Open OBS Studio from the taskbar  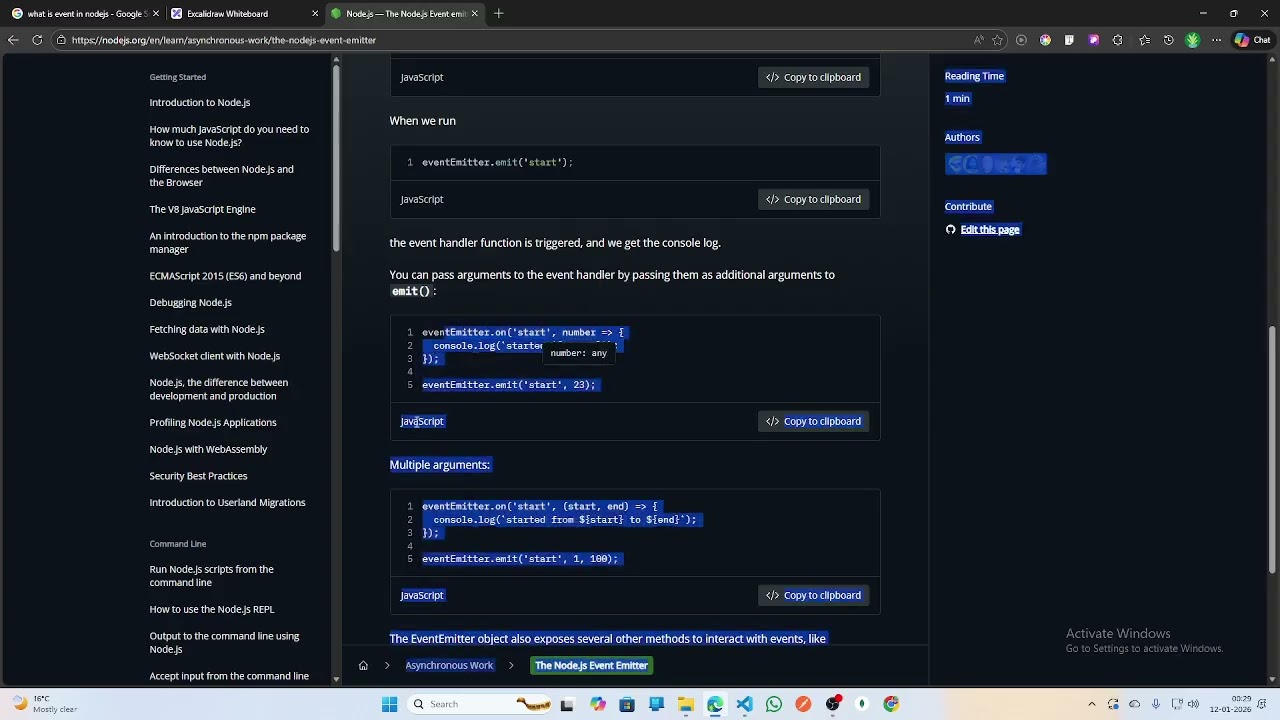pyautogui.click(x=832, y=704)
